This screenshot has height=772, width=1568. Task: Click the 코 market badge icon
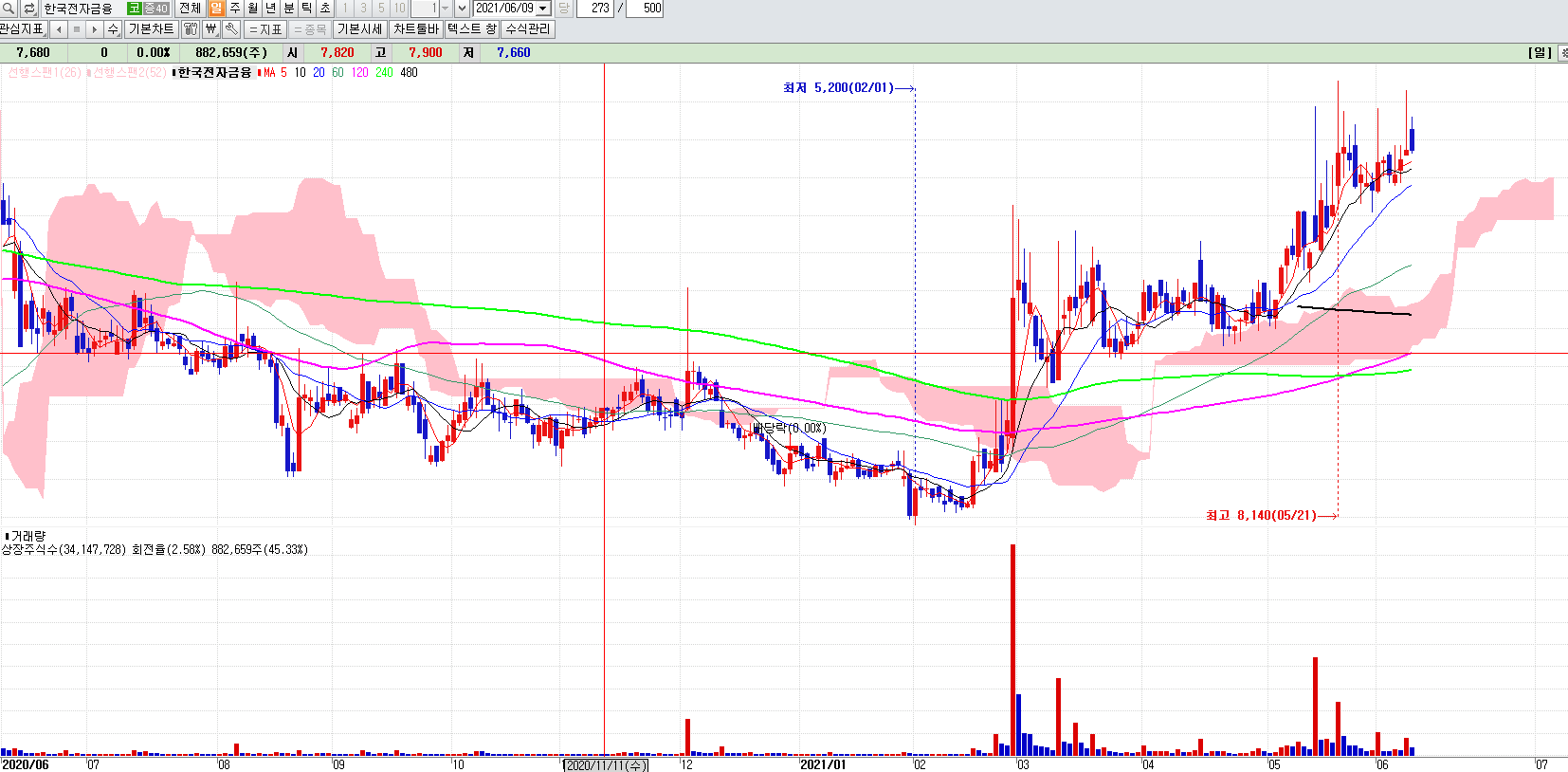pyautogui.click(x=135, y=9)
